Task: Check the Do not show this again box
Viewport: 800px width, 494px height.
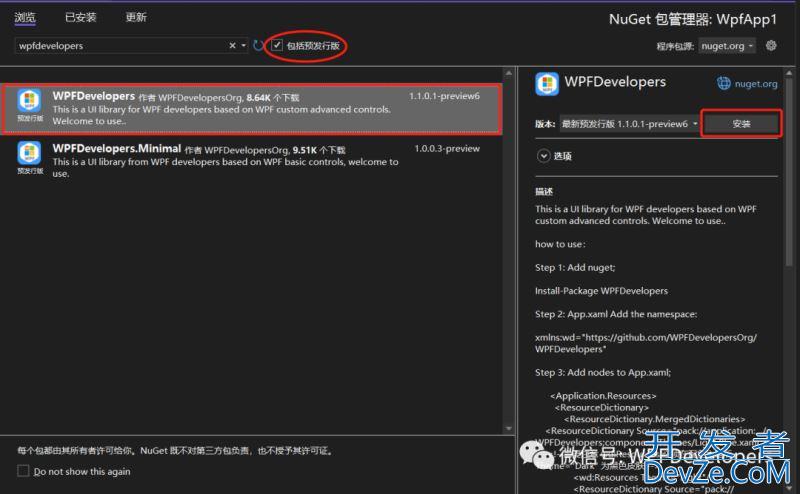Action: [x=23, y=471]
